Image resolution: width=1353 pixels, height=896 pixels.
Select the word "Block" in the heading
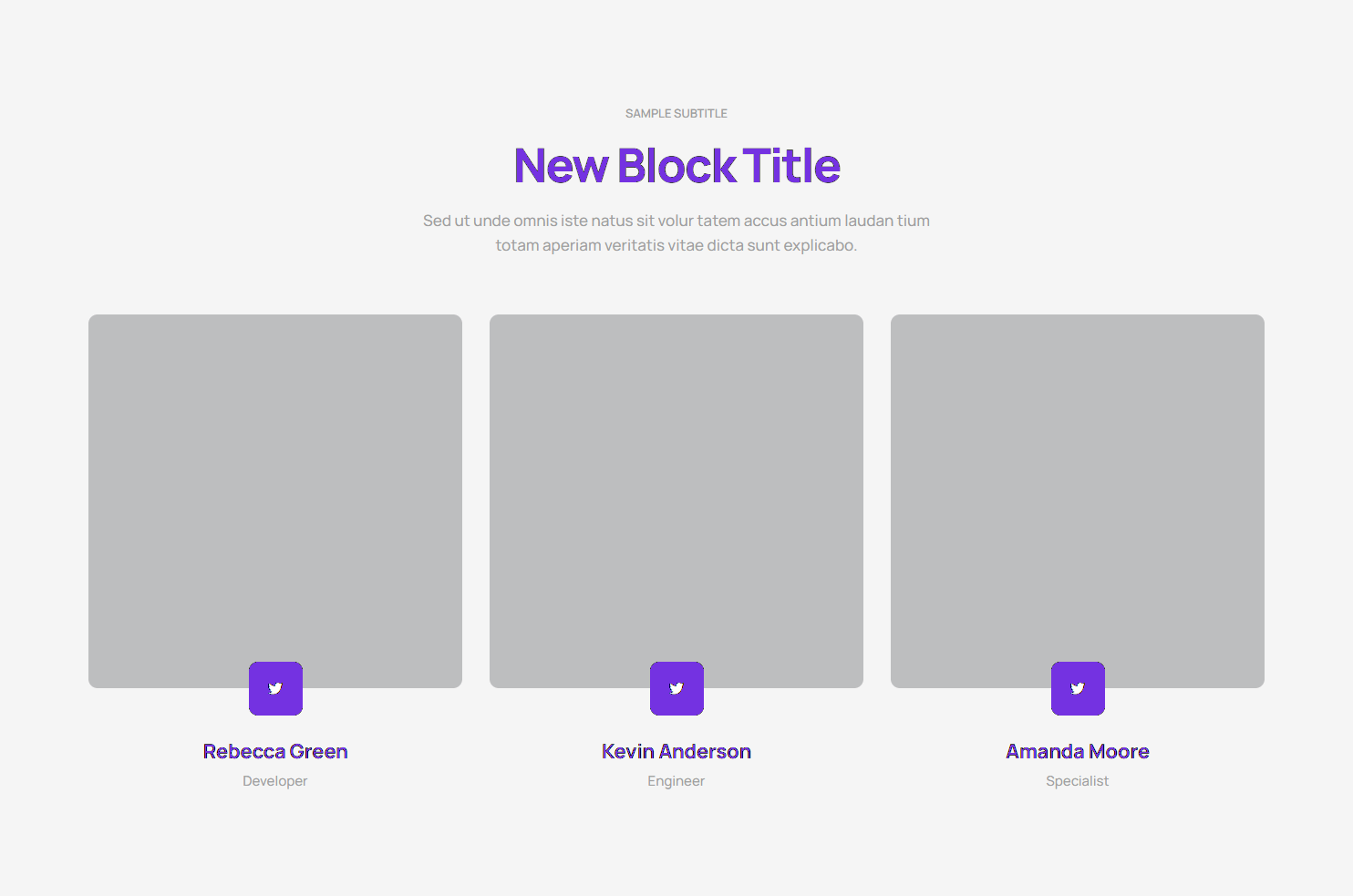coord(676,166)
